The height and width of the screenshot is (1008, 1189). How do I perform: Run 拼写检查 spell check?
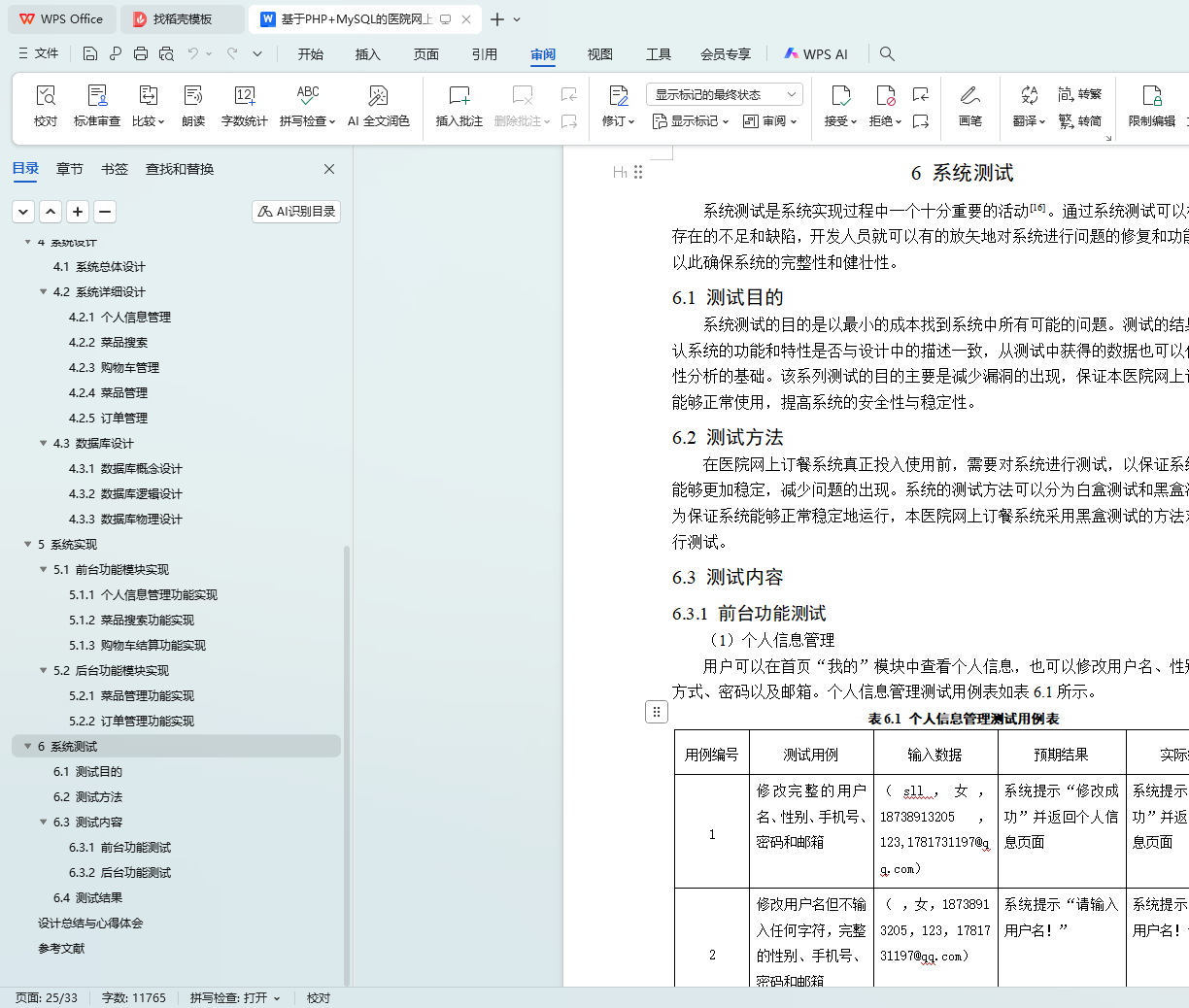click(307, 106)
